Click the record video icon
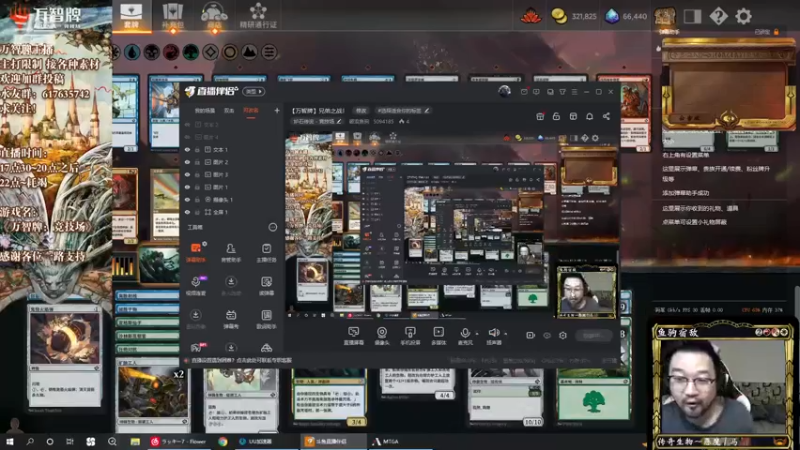Image resolution: width=800 pixels, height=450 pixels. point(531,335)
